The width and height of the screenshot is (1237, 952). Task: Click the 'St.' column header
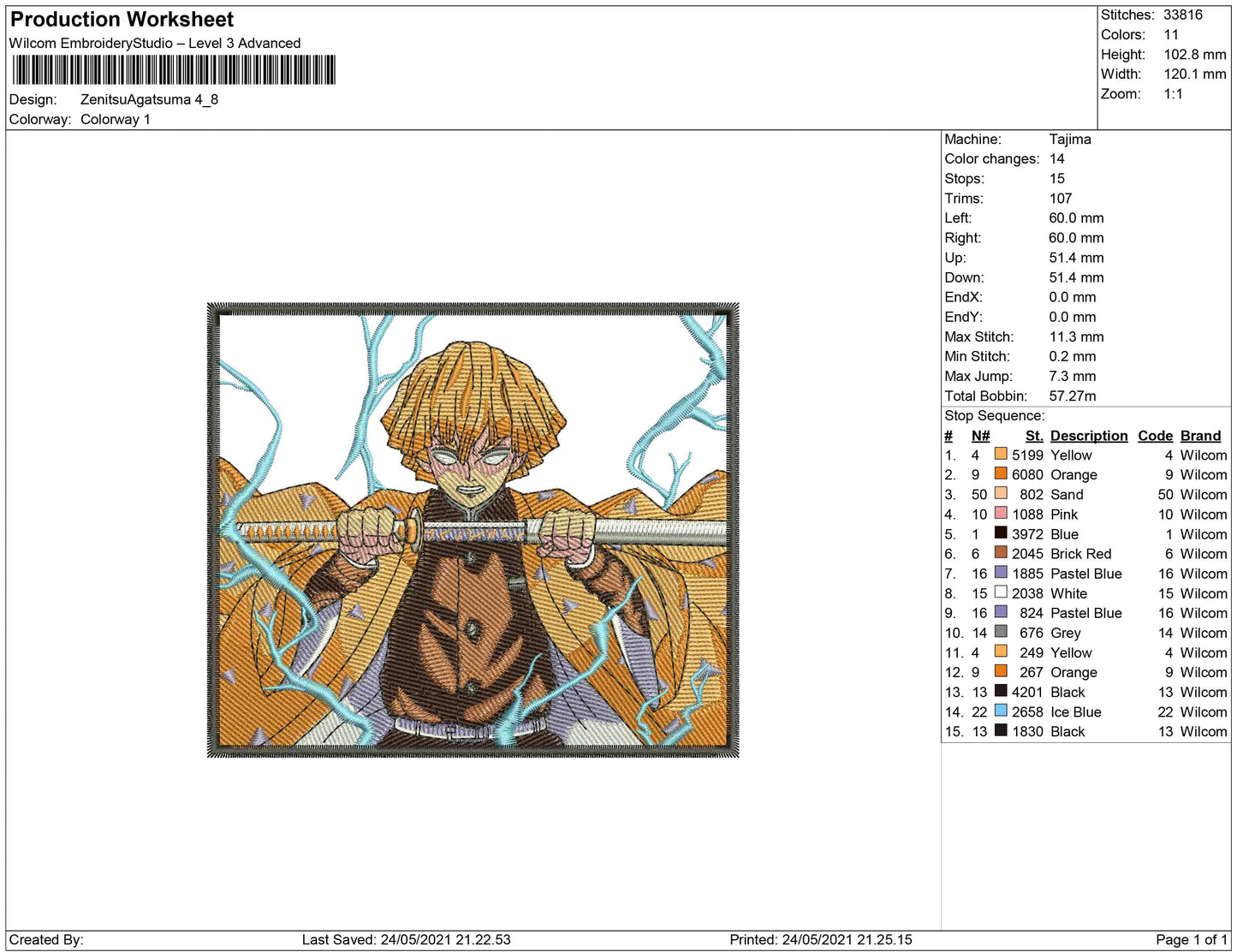coord(1034,436)
